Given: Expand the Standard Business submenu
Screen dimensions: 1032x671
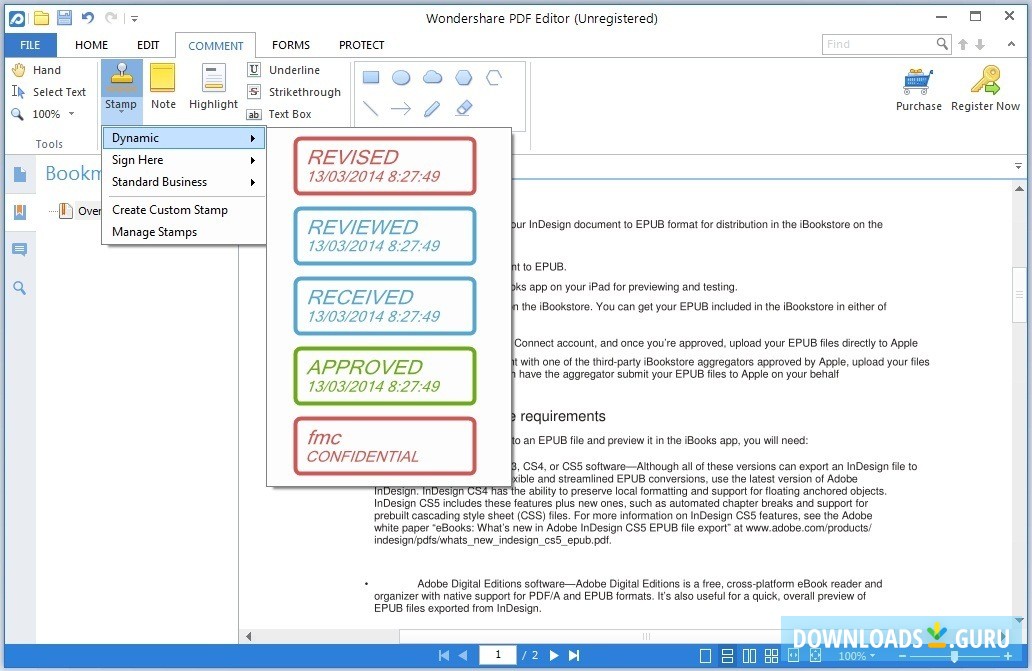Looking at the screenshot, I should [184, 182].
